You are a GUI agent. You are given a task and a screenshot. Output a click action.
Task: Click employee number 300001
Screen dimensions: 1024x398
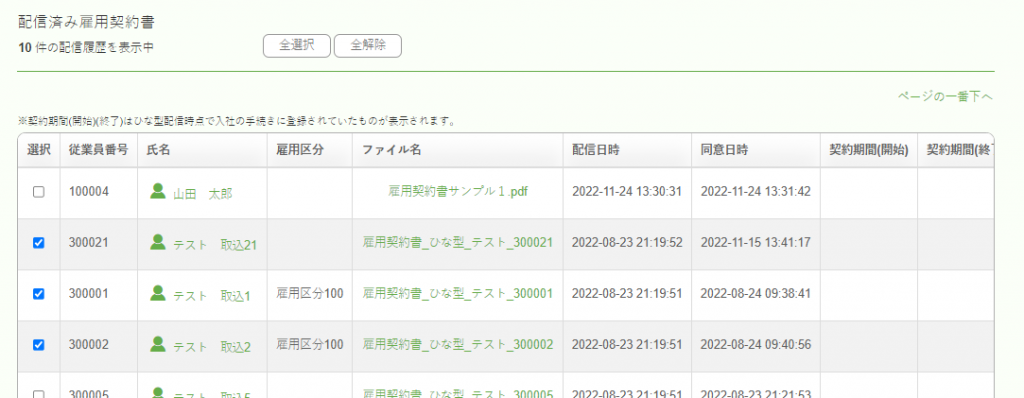88,293
